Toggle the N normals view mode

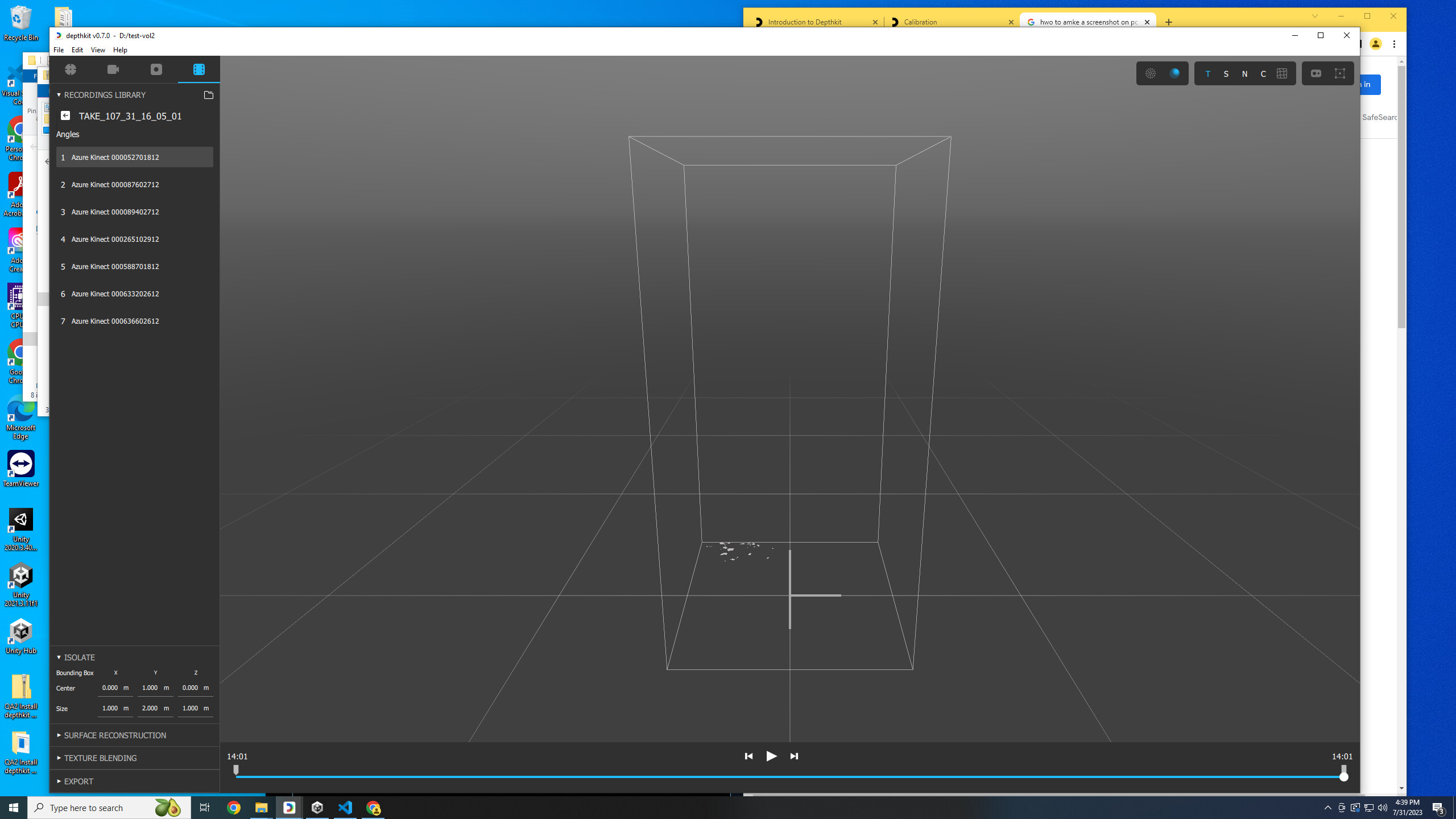[1244, 74]
